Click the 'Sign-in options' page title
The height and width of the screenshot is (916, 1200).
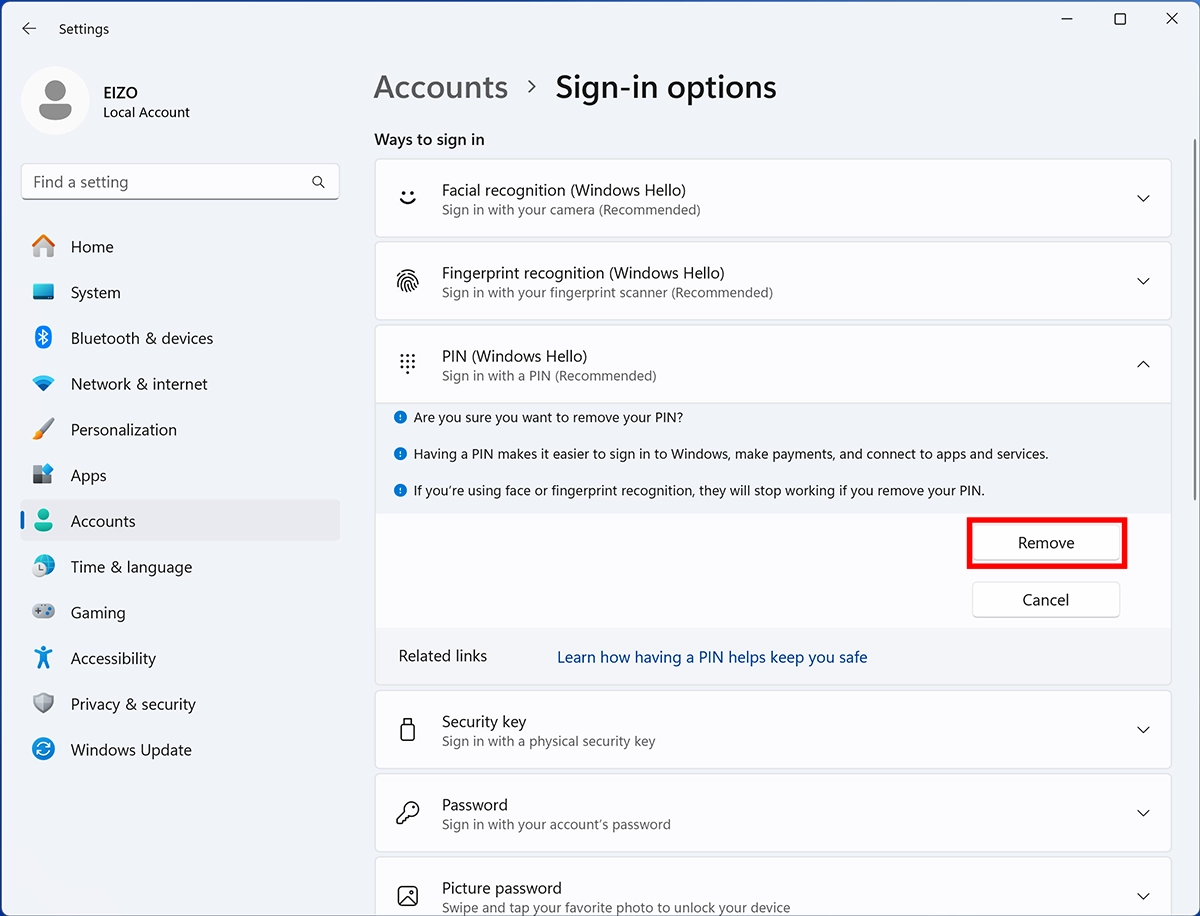coord(666,87)
